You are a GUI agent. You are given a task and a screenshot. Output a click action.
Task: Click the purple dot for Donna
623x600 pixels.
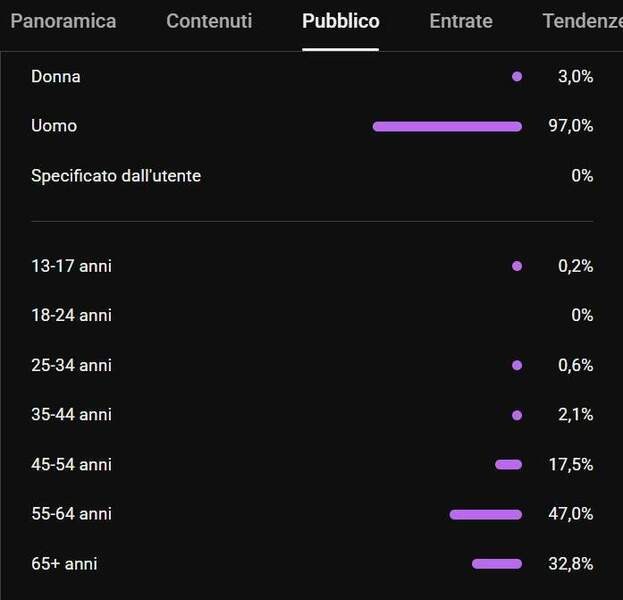click(x=517, y=76)
